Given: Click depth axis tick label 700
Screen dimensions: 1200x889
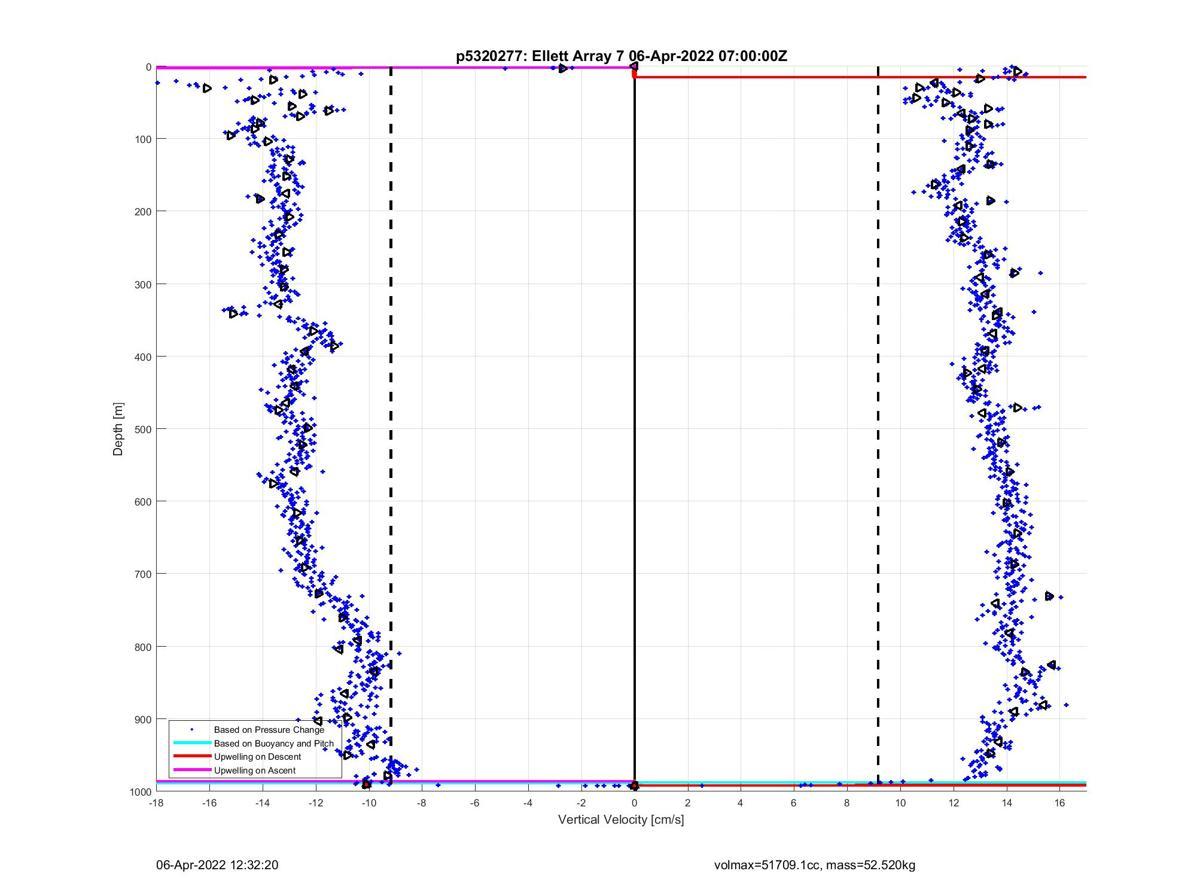Looking at the screenshot, I should click(x=142, y=574).
